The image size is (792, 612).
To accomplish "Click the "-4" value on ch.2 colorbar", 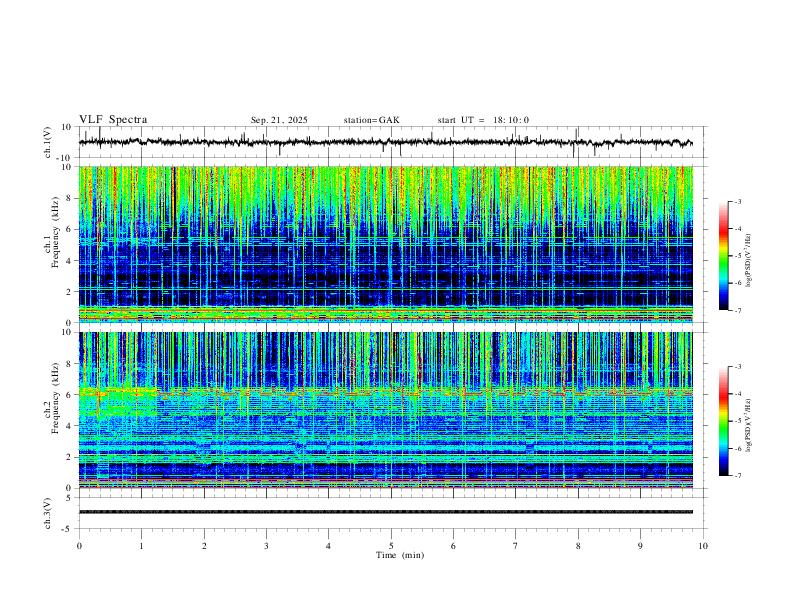I will (737, 394).
